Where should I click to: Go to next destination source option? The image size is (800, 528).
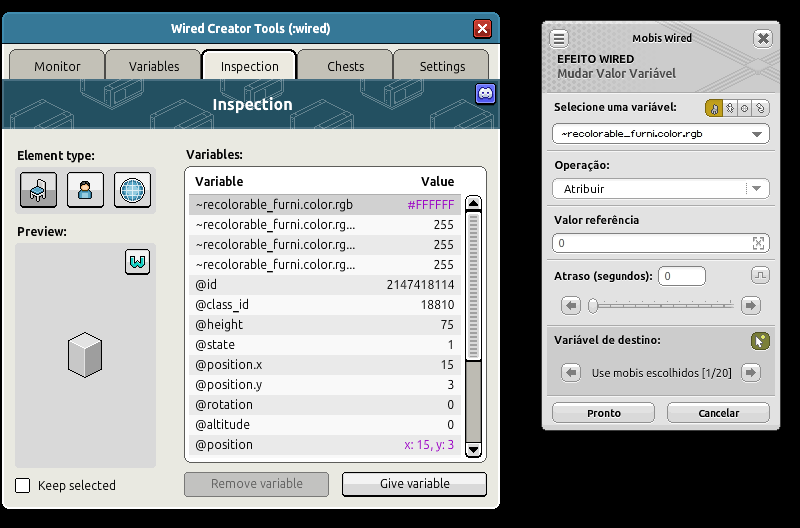coord(751,372)
